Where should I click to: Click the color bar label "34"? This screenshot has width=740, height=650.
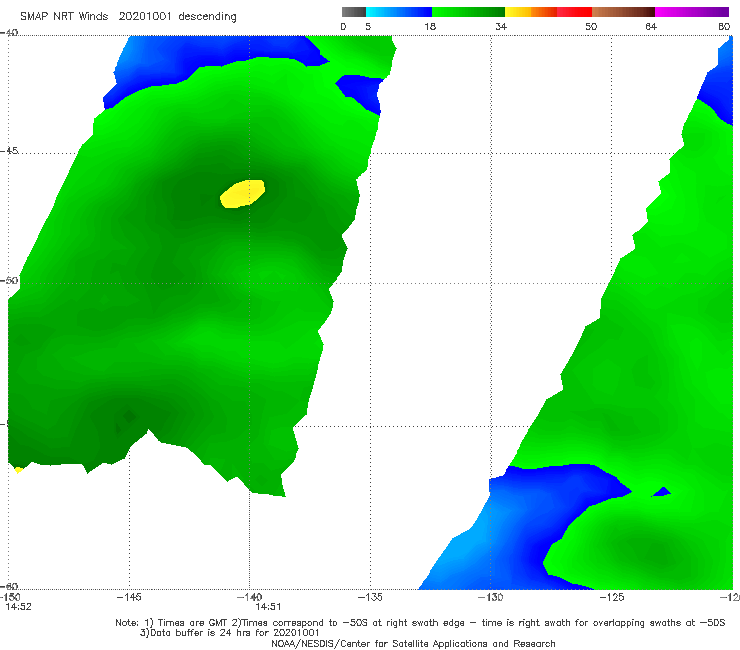(x=501, y=27)
